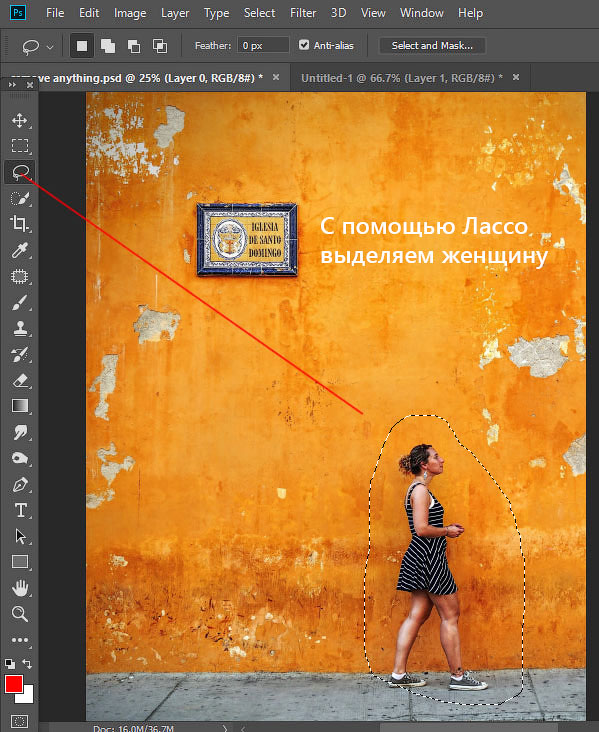Swap foreground and background colors
Image resolution: width=599 pixels, height=732 pixels.
27,663
